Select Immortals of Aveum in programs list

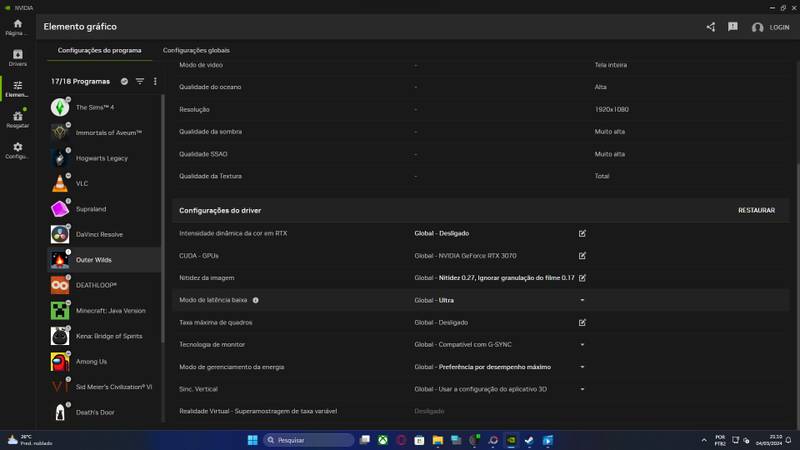[x=104, y=133]
